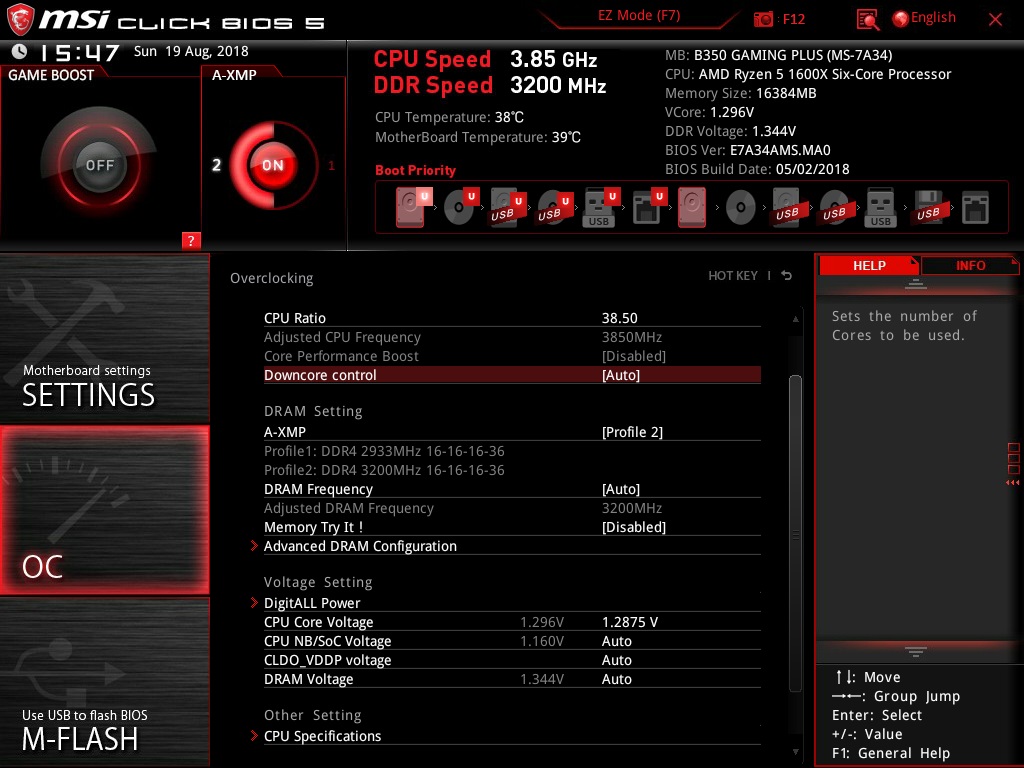Choose A-XMP profile number 2
Image resolution: width=1024 pixels, height=768 pixels.
tap(216, 165)
